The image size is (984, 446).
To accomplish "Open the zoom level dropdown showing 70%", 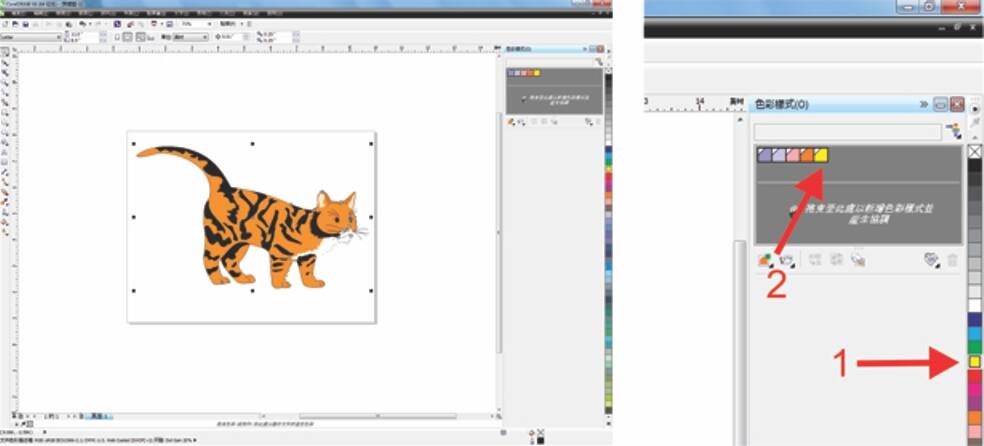I will (x=195, y=23).
